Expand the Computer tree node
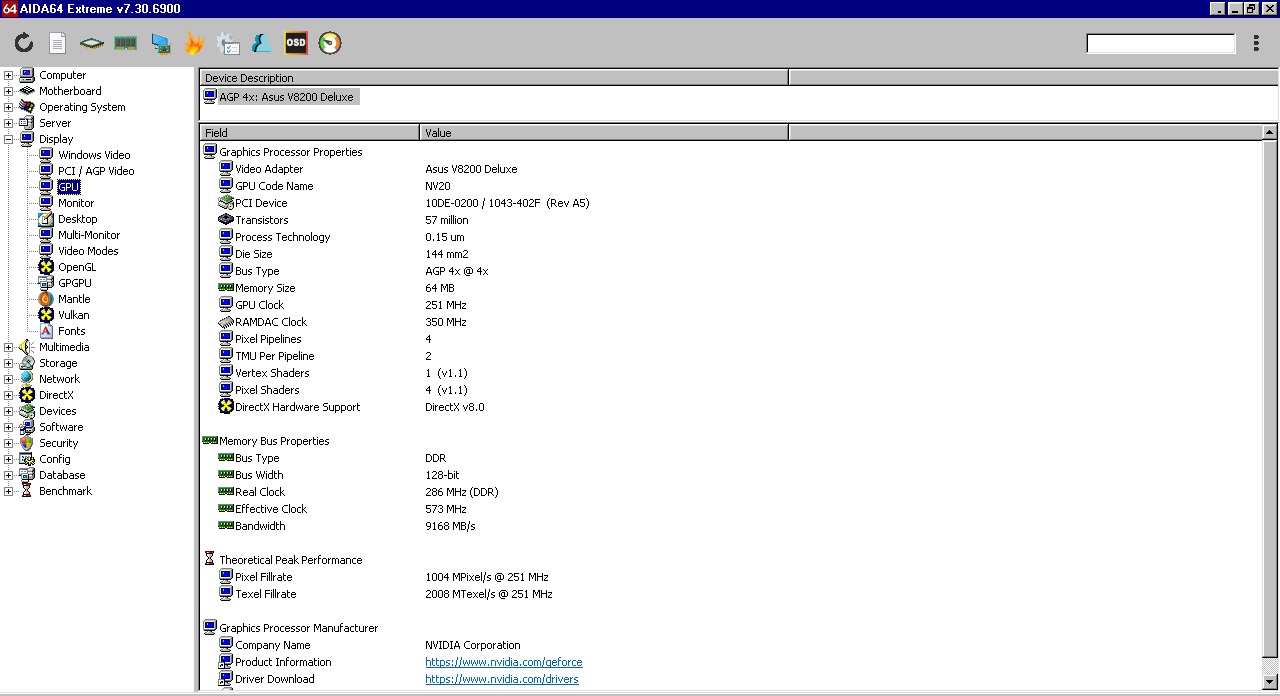Viewport: 1280px width, 696px height. 9,75
